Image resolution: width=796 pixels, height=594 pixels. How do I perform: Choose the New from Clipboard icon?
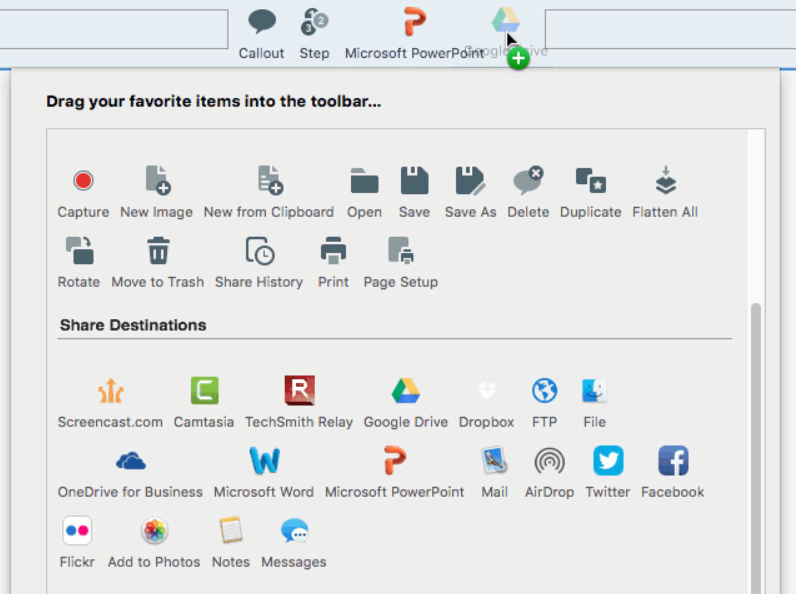pos(270,180)
